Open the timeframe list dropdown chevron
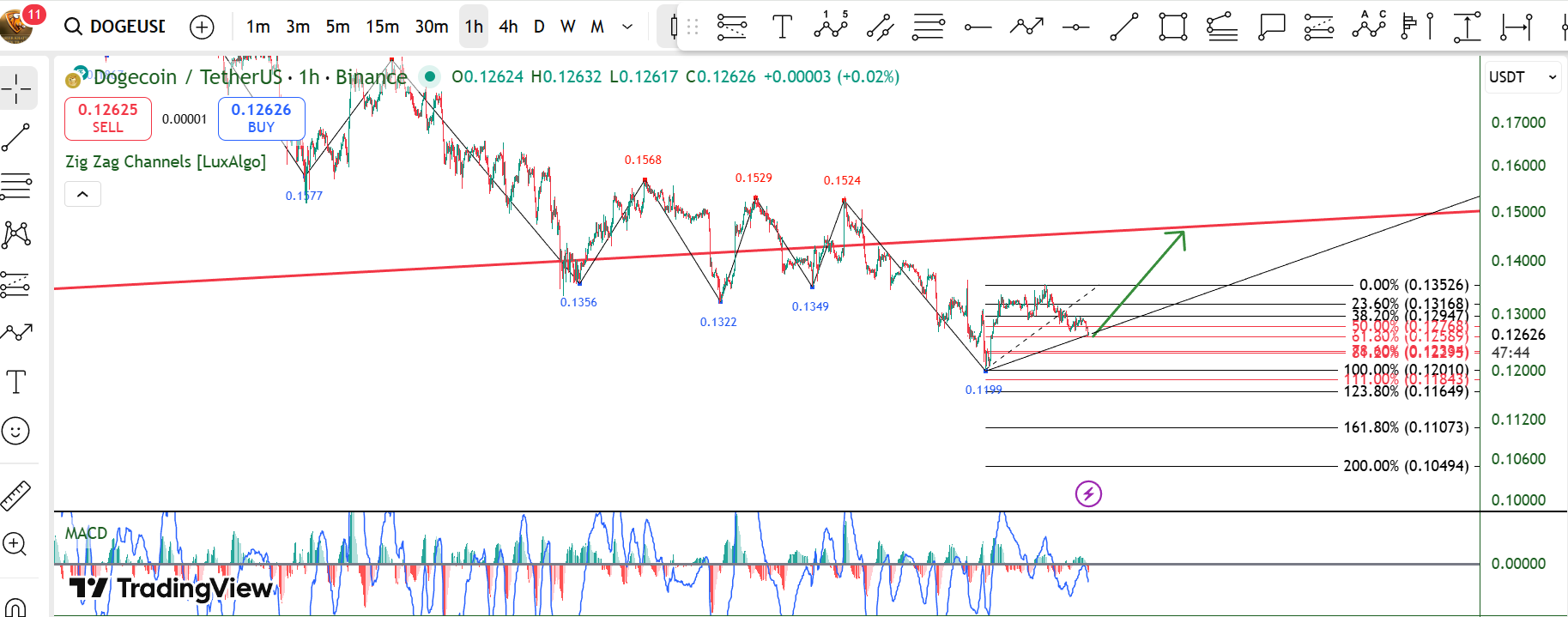This screenshot has width=1568, height=617. coord(627,27)
